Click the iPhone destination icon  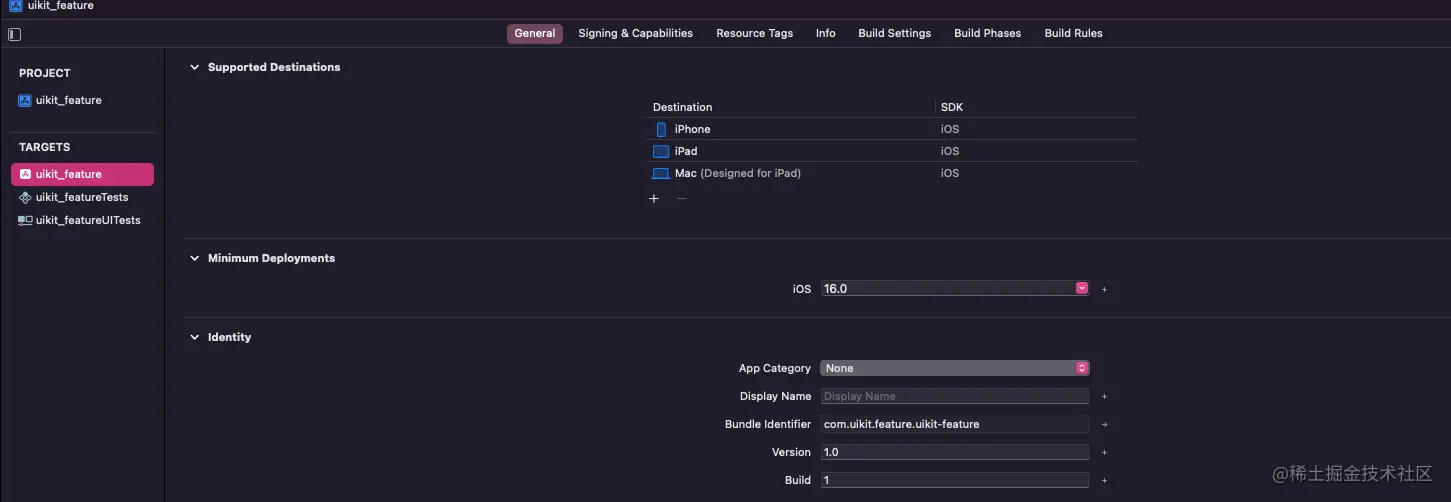(661, 129)
